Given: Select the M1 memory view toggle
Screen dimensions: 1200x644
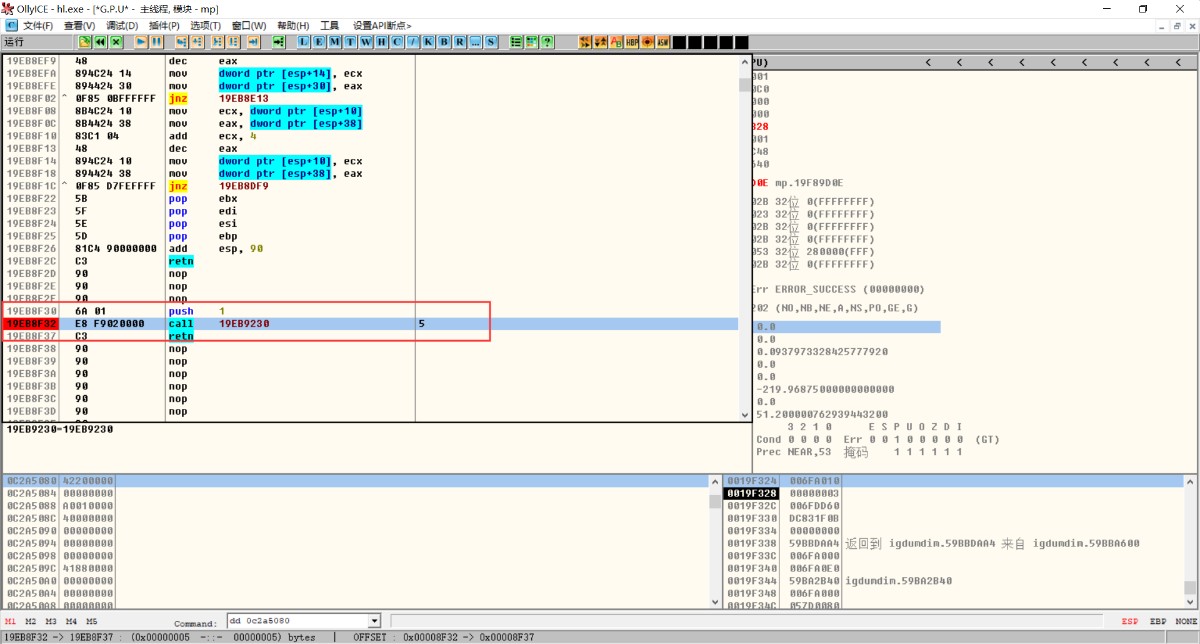Looking at the screenshot, I should (x=11, y=621).
